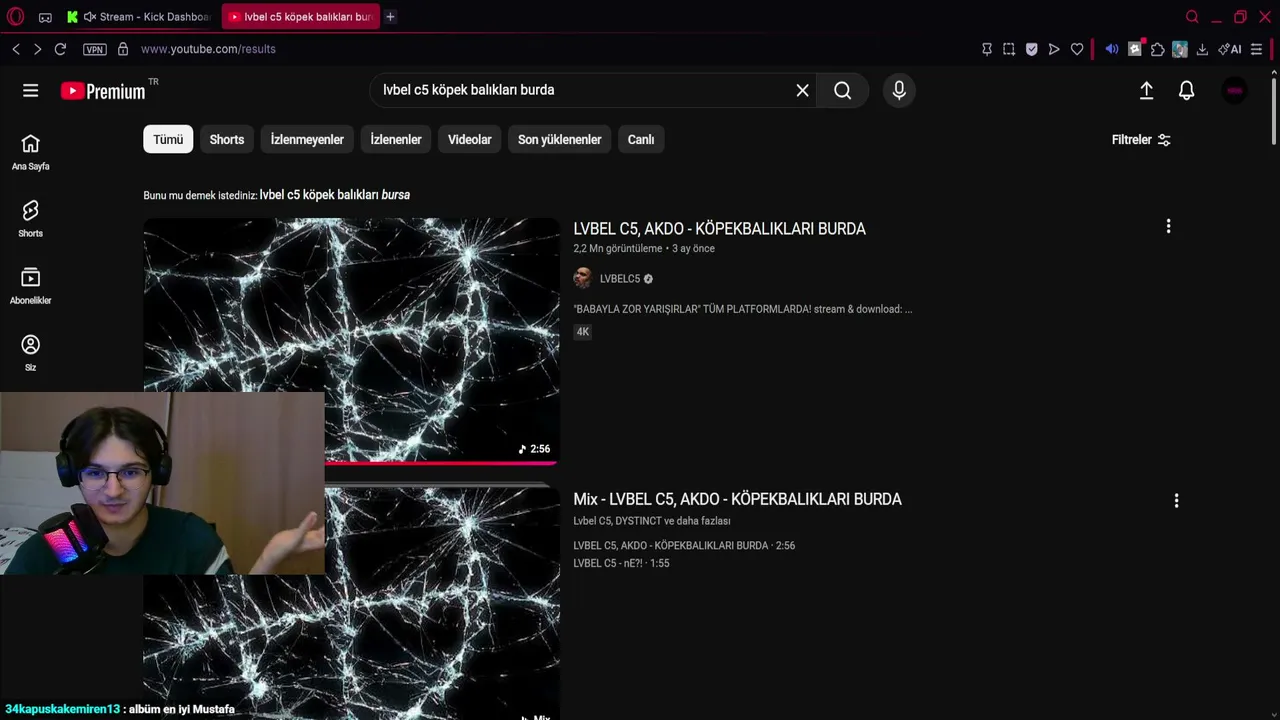
Task: Switch to the Stream - Kick Dashboard tab
Action: tap(140, 17)
